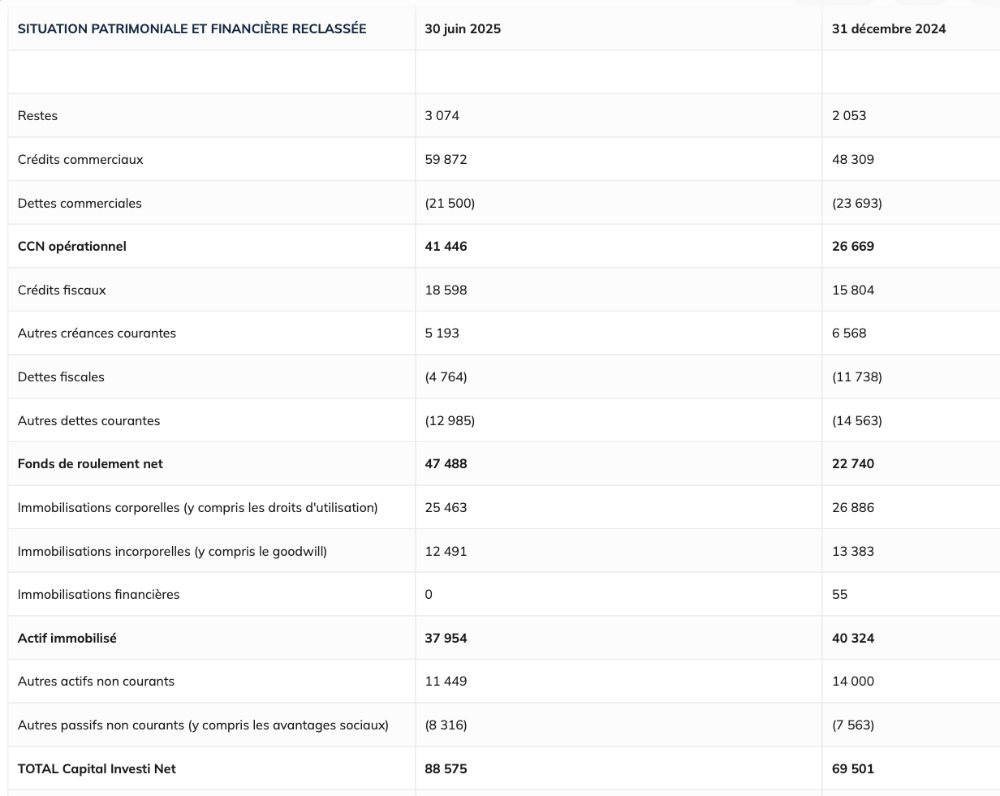Screen dimensions: 1000x796
Task: Click the Immobilisations corporelles row label
Action: point(198,508)
